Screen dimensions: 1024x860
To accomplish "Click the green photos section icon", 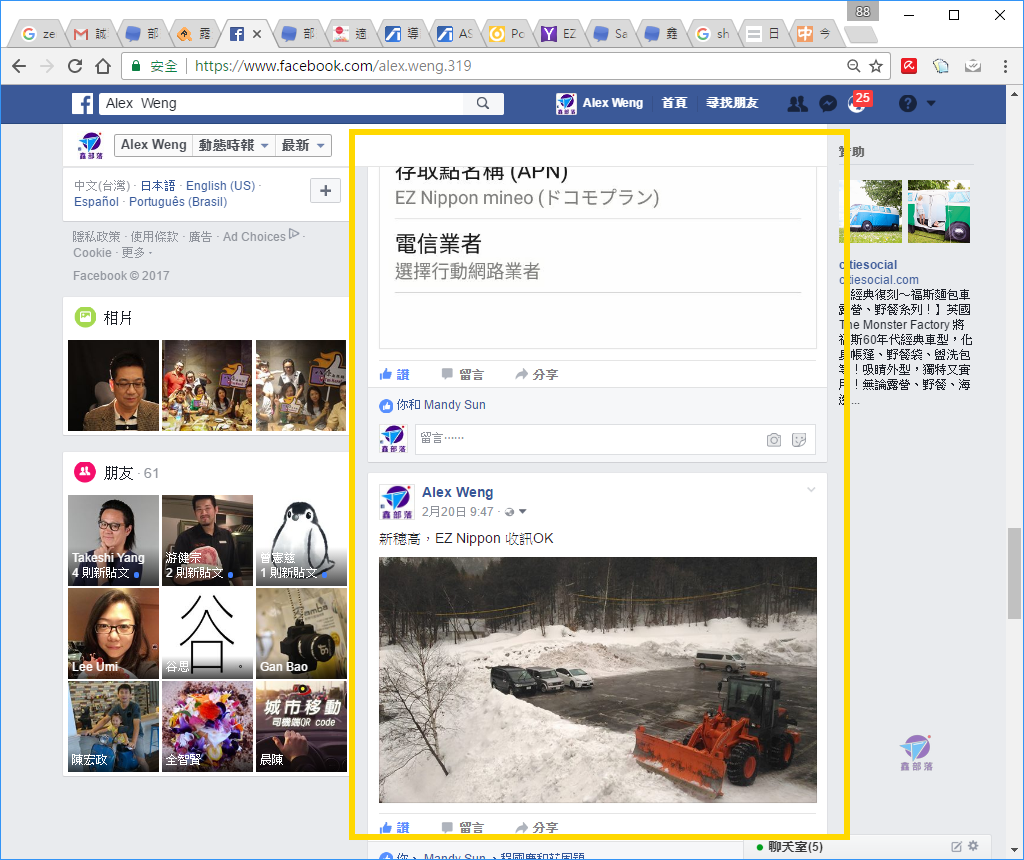I will pos(85,317).
